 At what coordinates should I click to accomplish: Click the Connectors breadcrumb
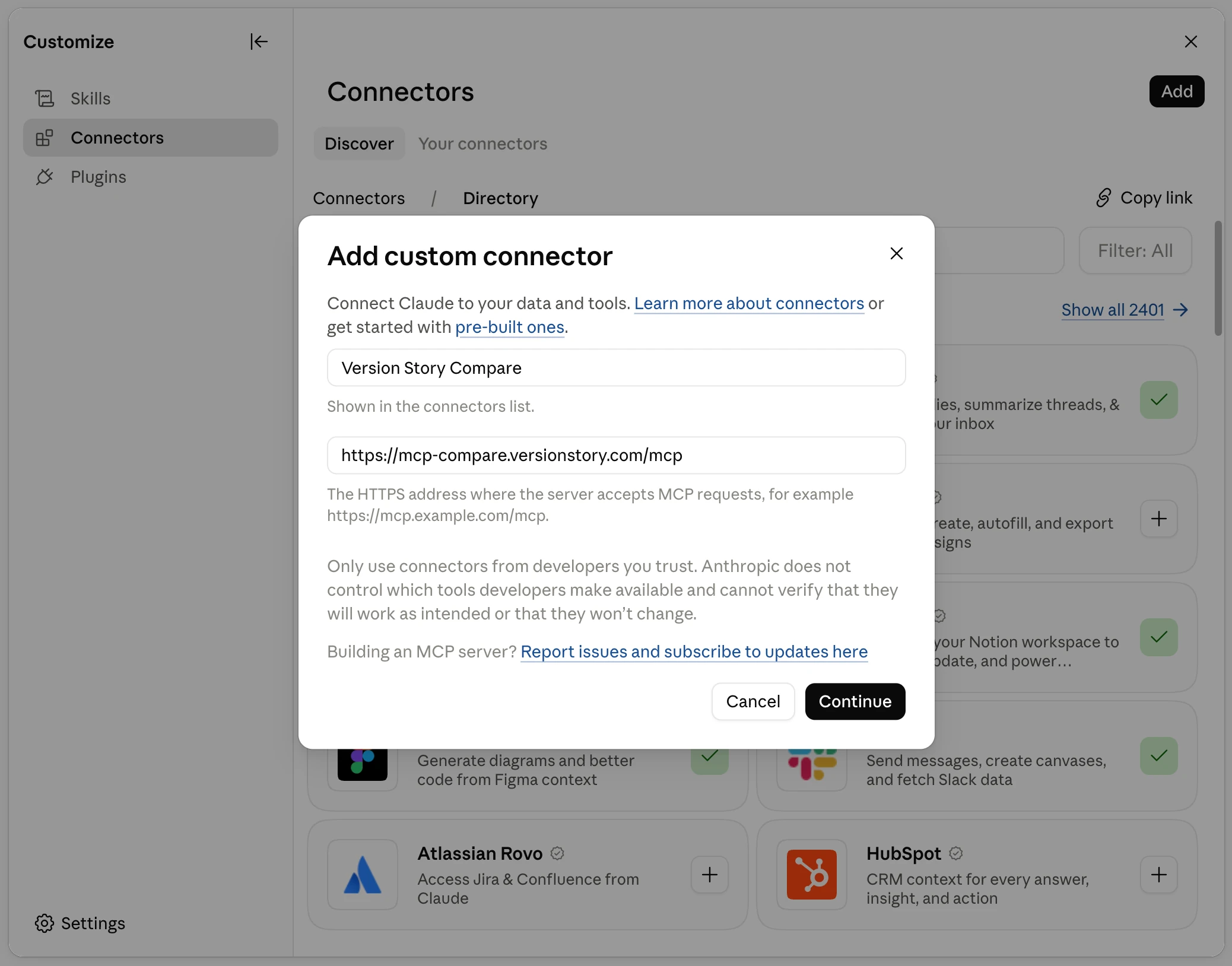tap(358, 198)
